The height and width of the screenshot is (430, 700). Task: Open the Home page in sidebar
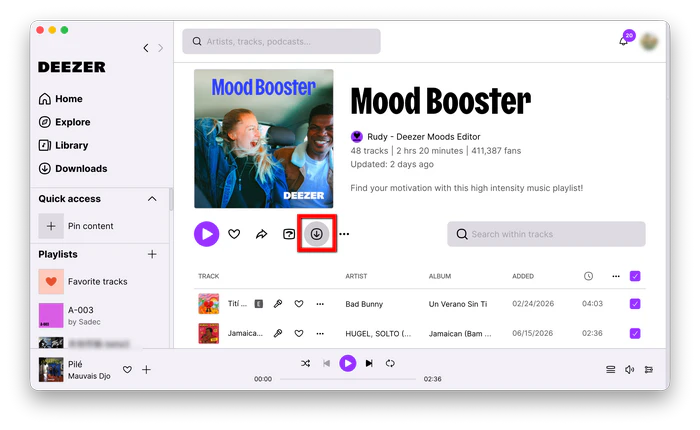pyautogui.click(x=61, y=99)
